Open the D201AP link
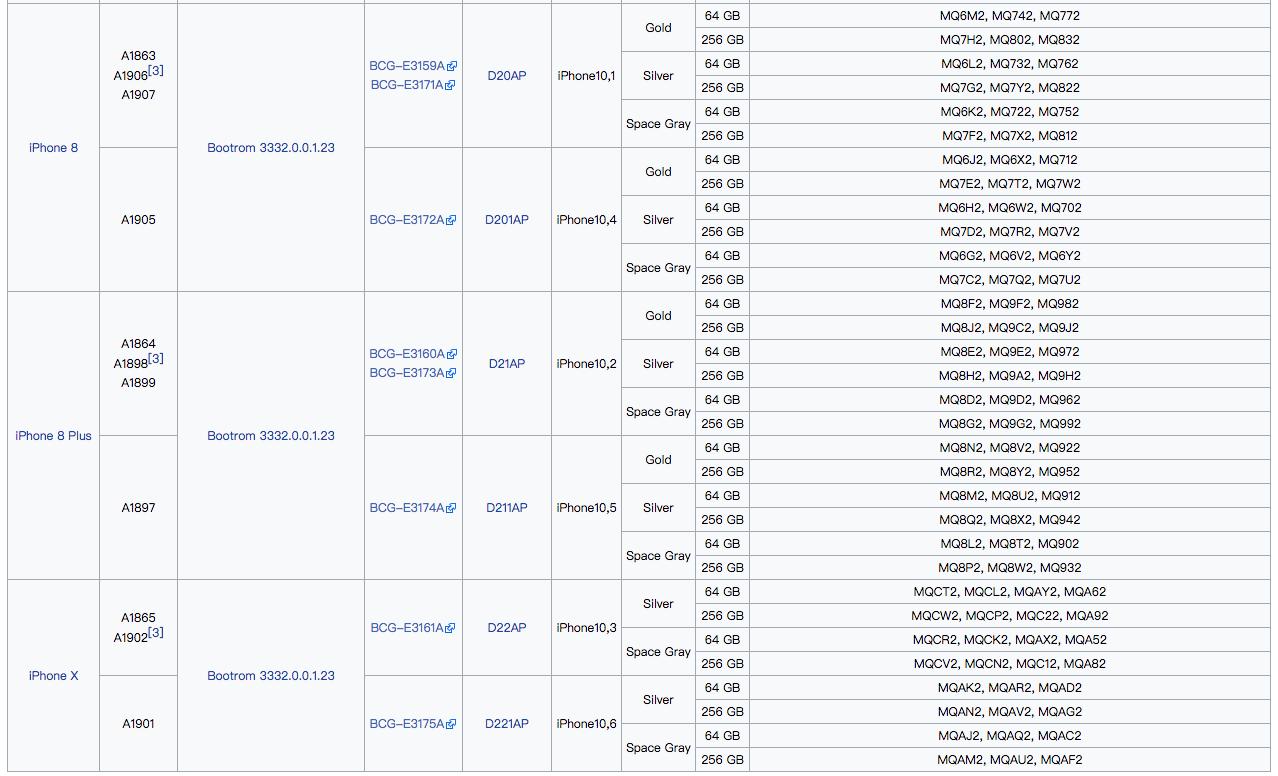1278x776 pixels. click(506, 220)
